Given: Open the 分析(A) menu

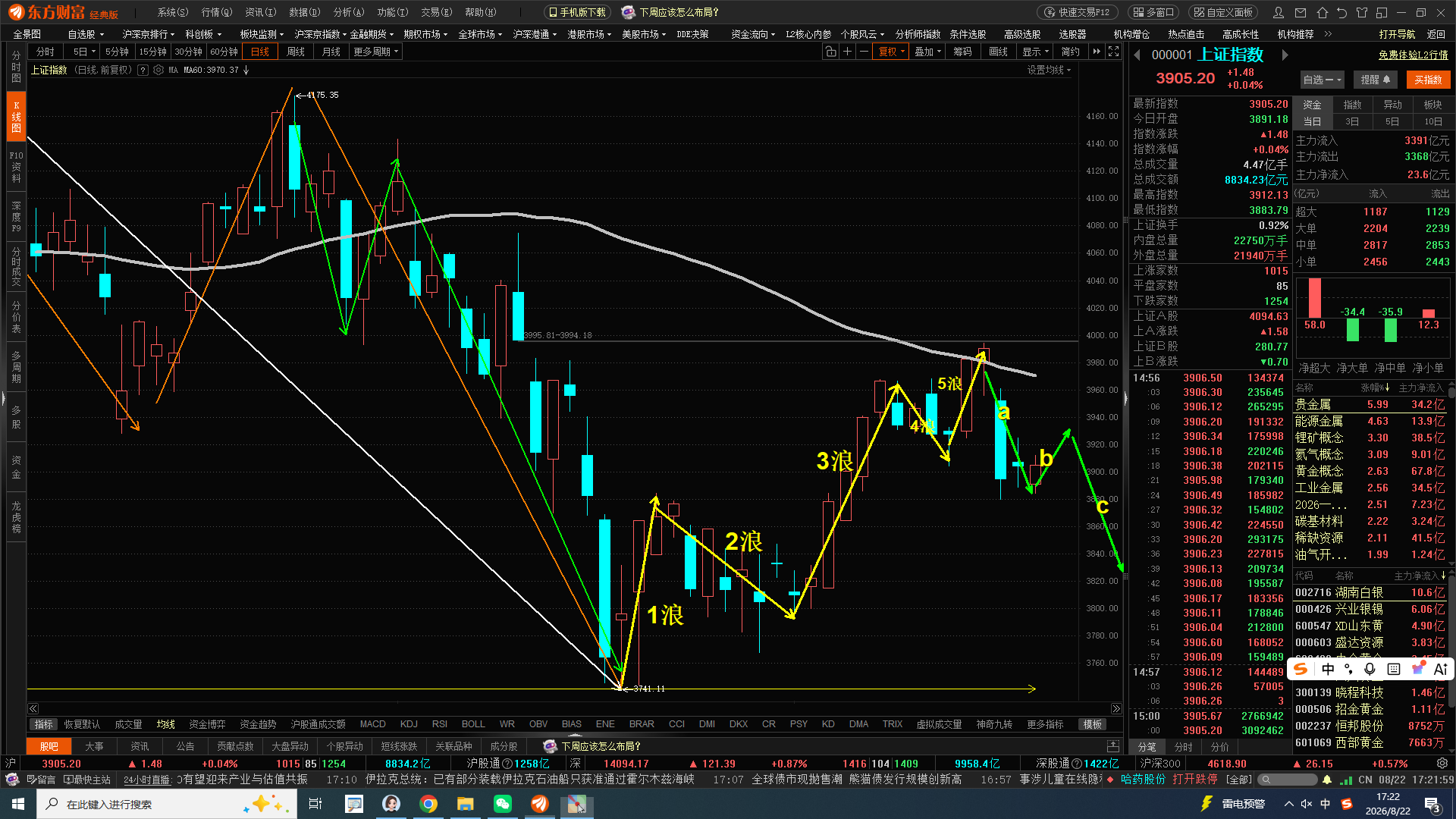Looking at the screenshot, I should pyautogui.click(x=349, y=12).
